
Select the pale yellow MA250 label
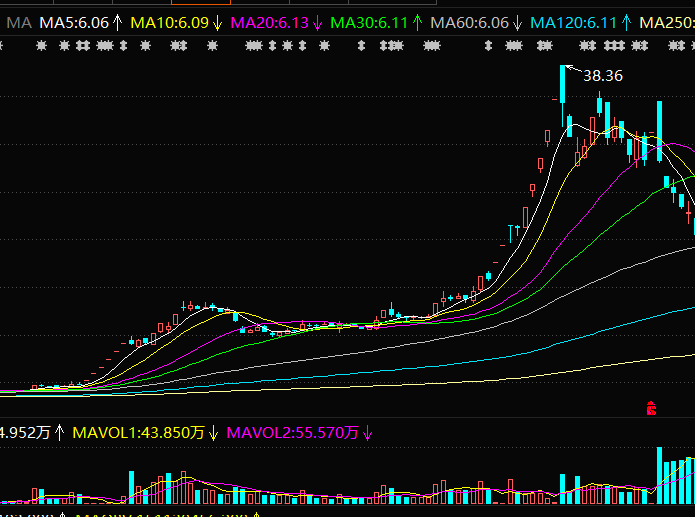(667, 23)
